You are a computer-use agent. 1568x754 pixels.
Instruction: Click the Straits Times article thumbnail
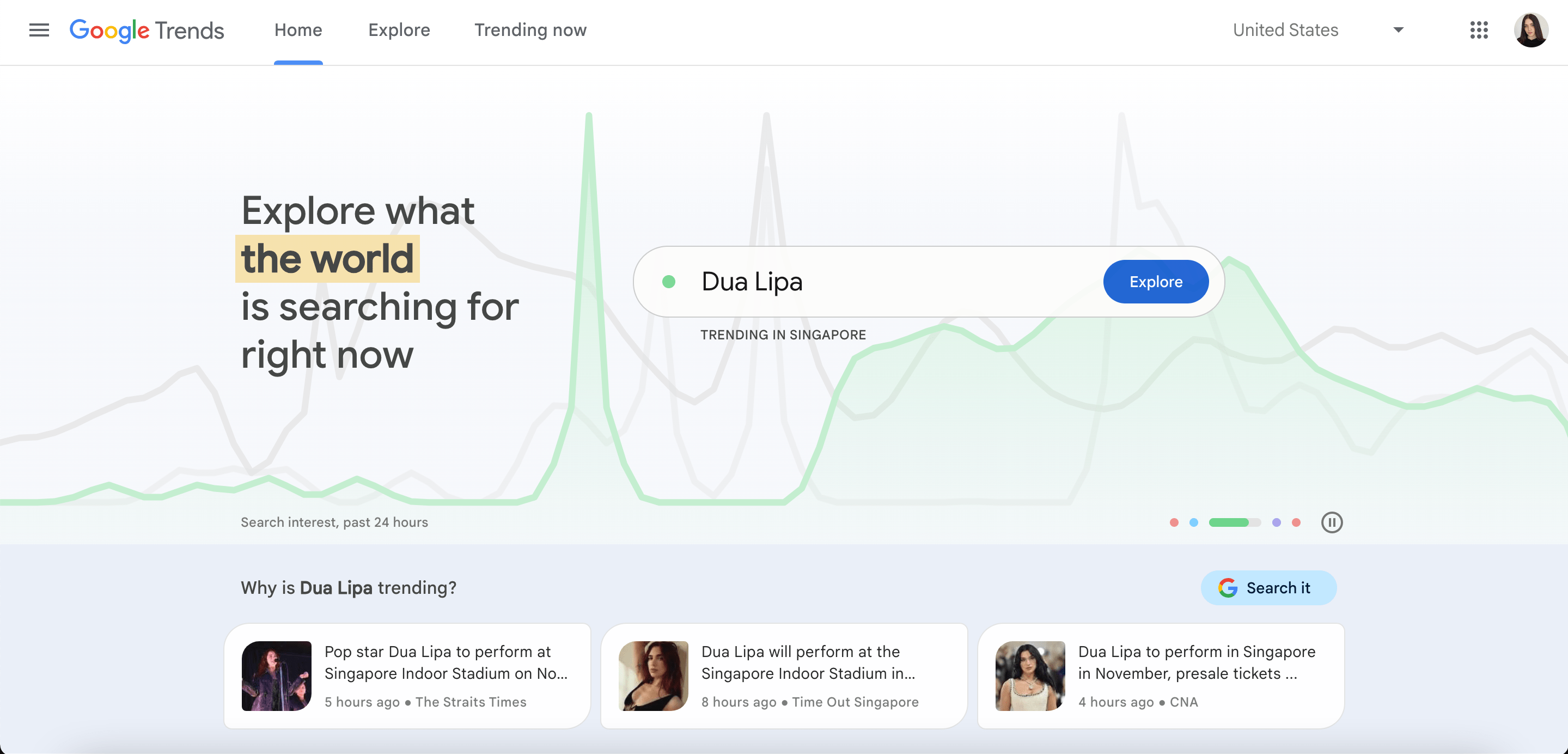276,676
